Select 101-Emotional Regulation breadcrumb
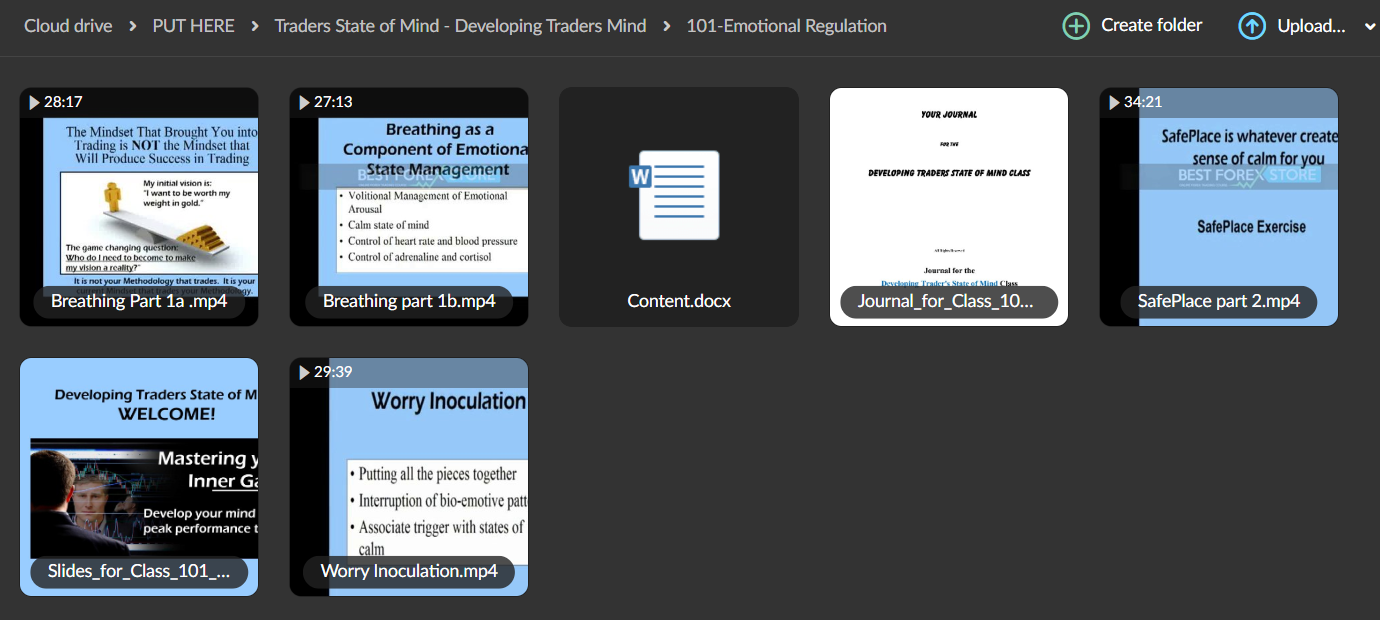 coord(786,26)
